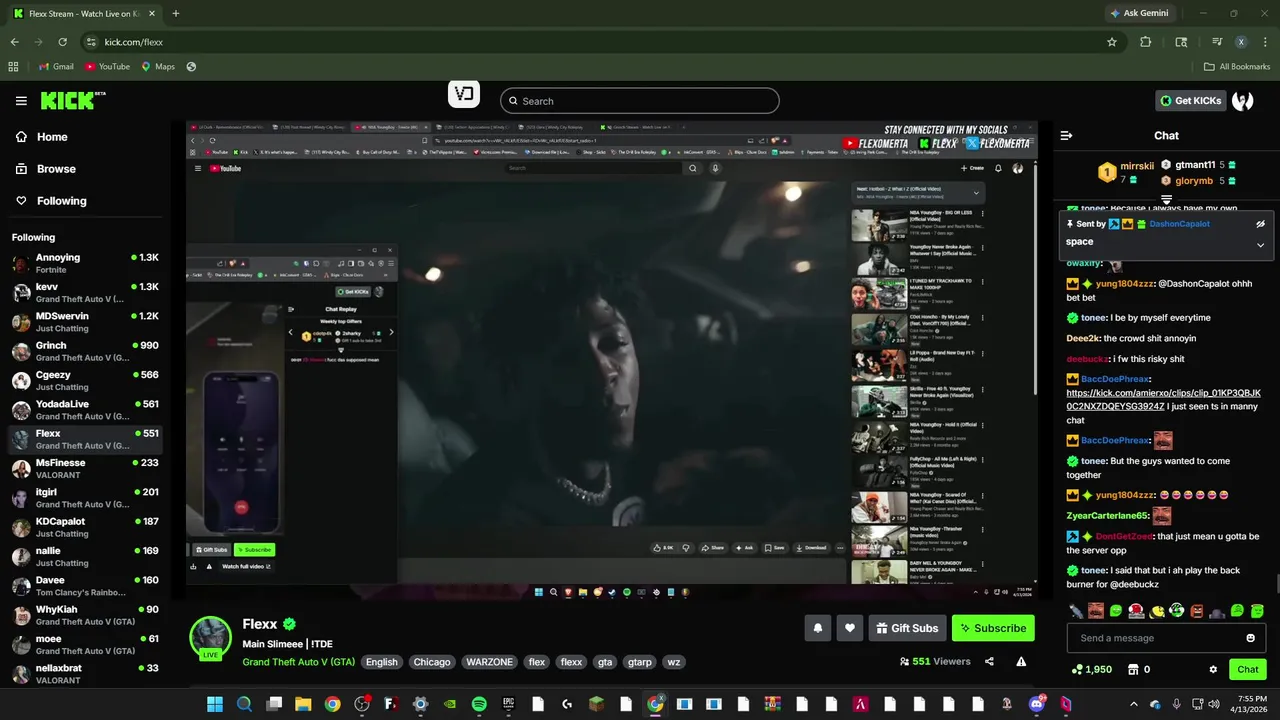Click the Ask Gemini button
1280x720 pixels.
coord(1138,13)
